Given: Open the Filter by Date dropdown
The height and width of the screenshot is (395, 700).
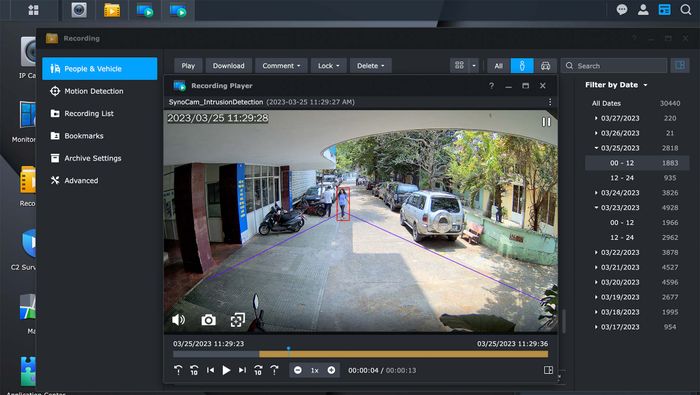Looking at the screenshot, I should click(x=616, y=85).
